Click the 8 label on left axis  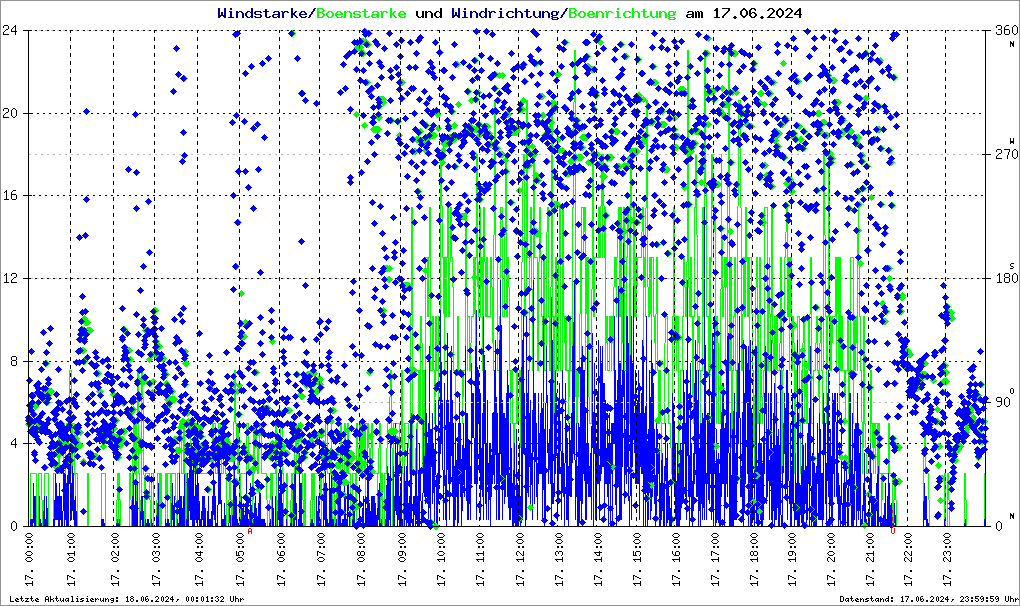point(14,361)
